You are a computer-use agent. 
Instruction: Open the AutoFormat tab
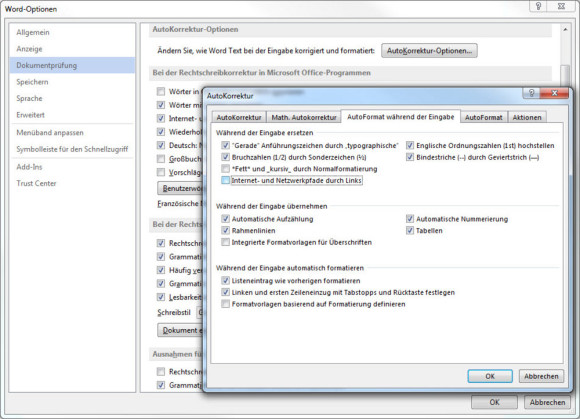coord(483,117)
